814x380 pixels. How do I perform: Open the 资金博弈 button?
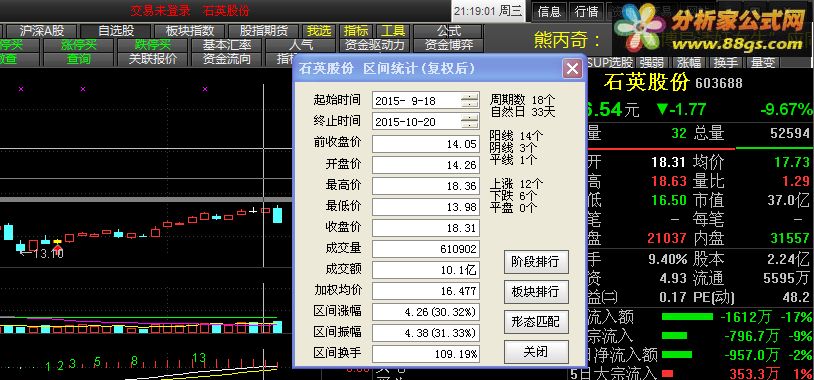pos(449,45)
